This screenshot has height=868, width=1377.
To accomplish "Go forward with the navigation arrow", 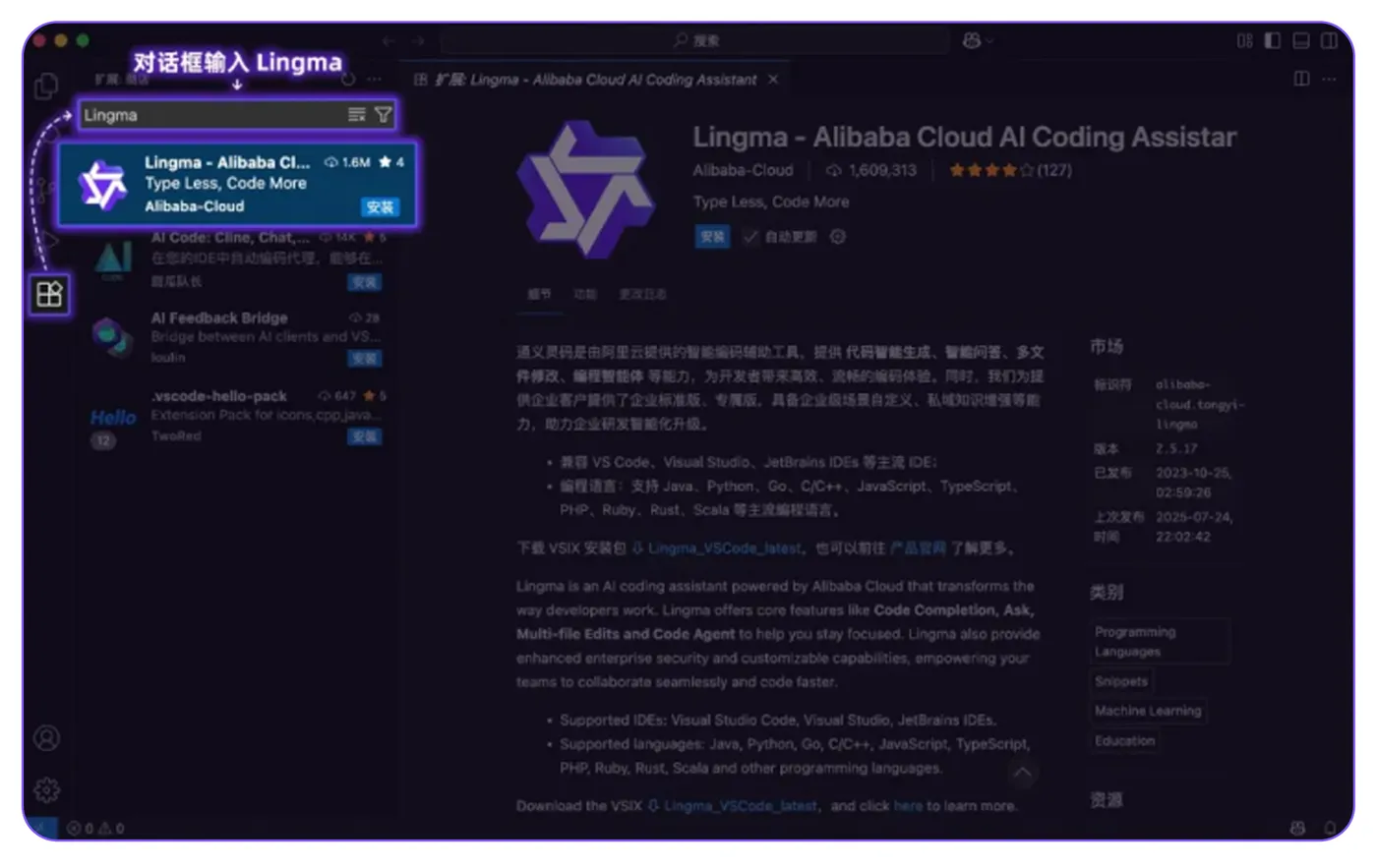I will (419, 40).
